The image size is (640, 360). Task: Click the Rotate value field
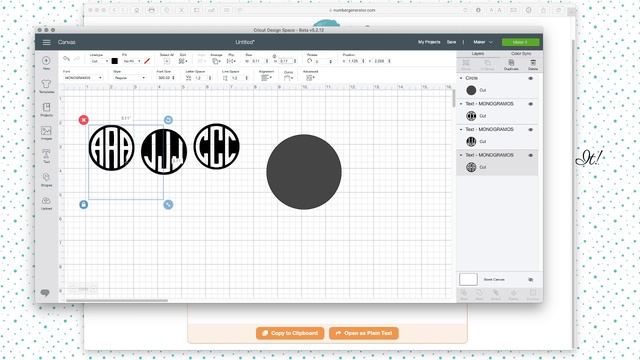point(322,61)
